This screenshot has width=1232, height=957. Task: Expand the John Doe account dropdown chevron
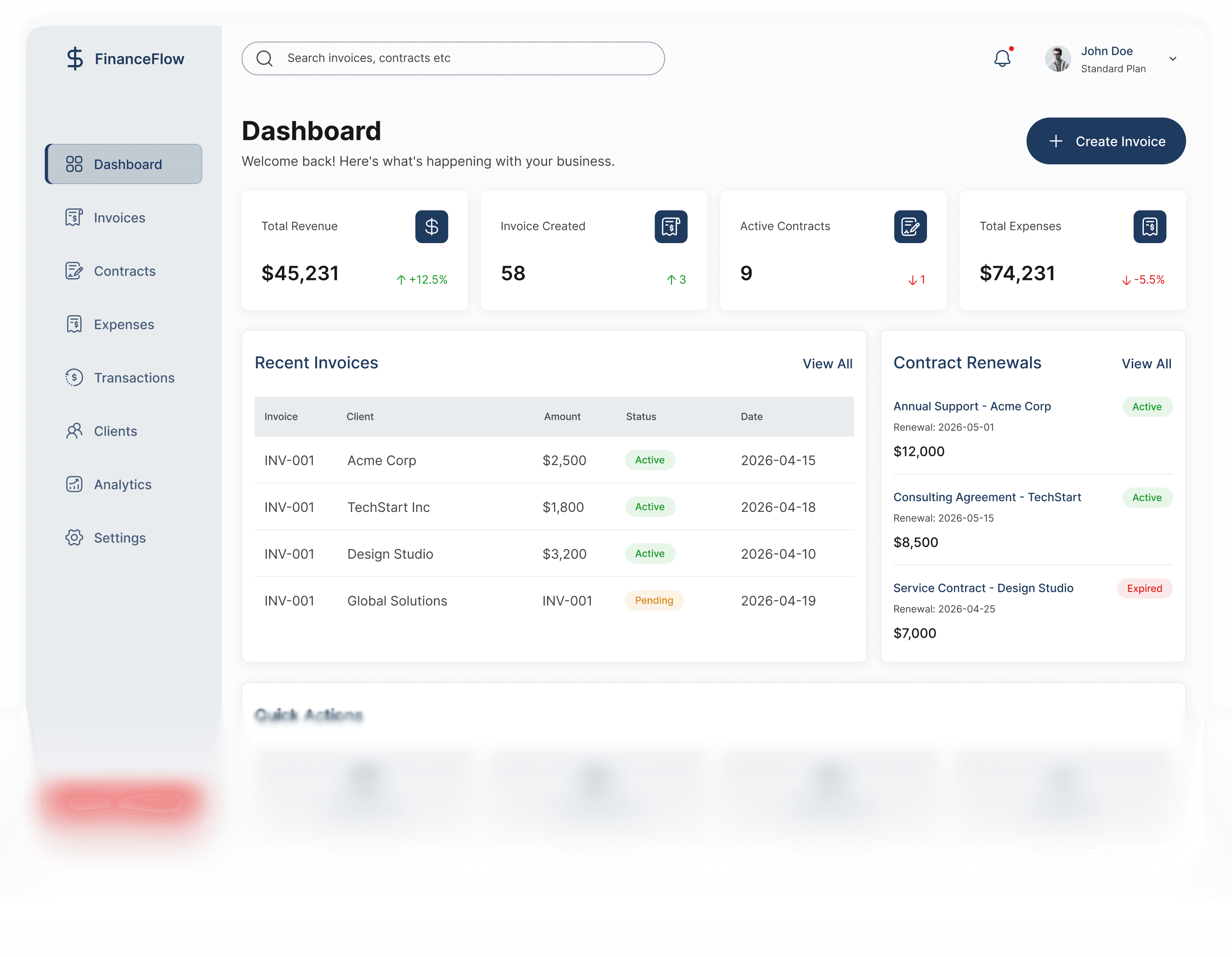[x=1173, y=59]
